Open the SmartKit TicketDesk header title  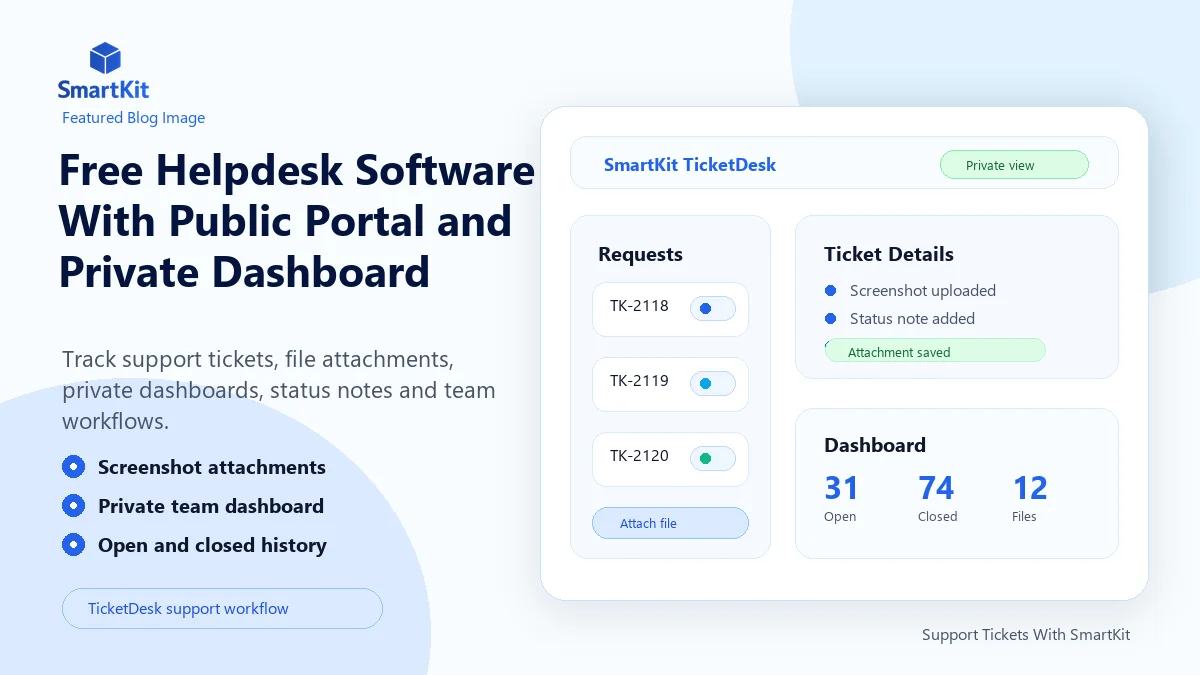[690, 165]
